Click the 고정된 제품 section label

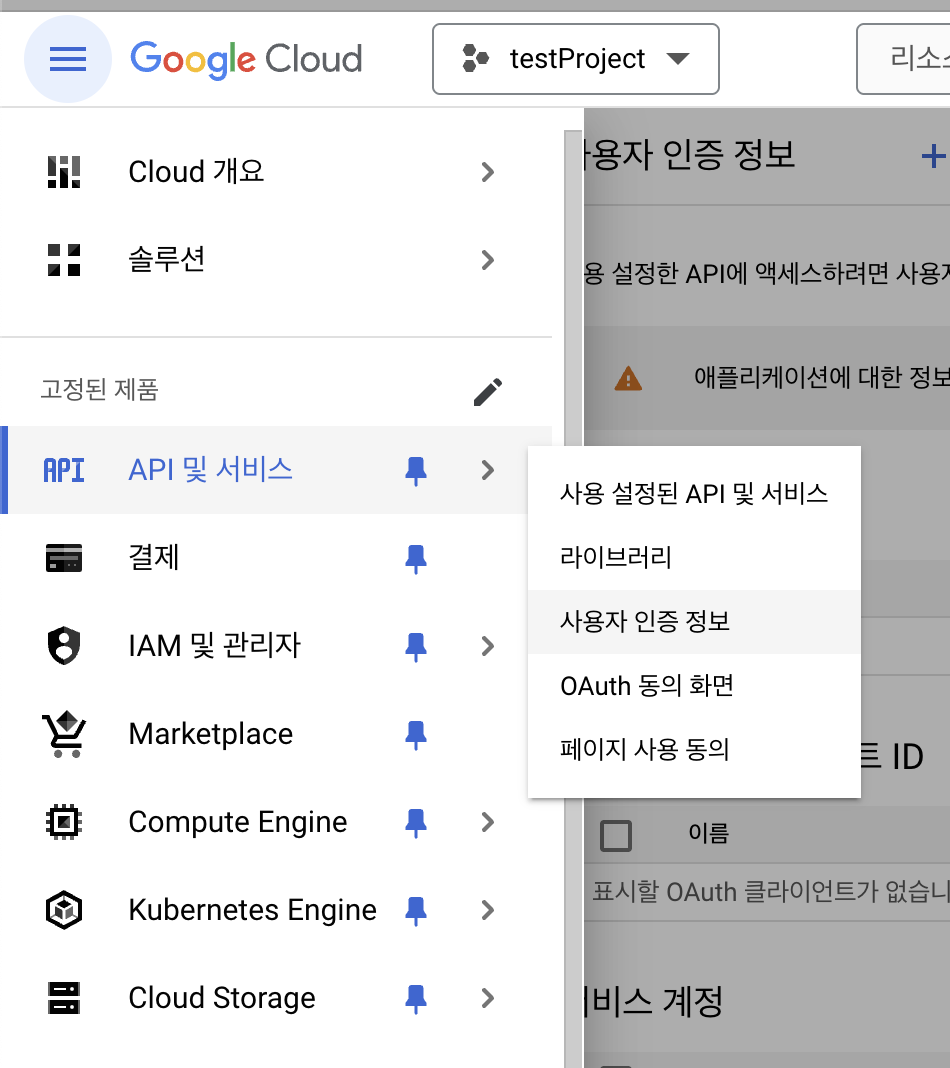click(99, 390)
